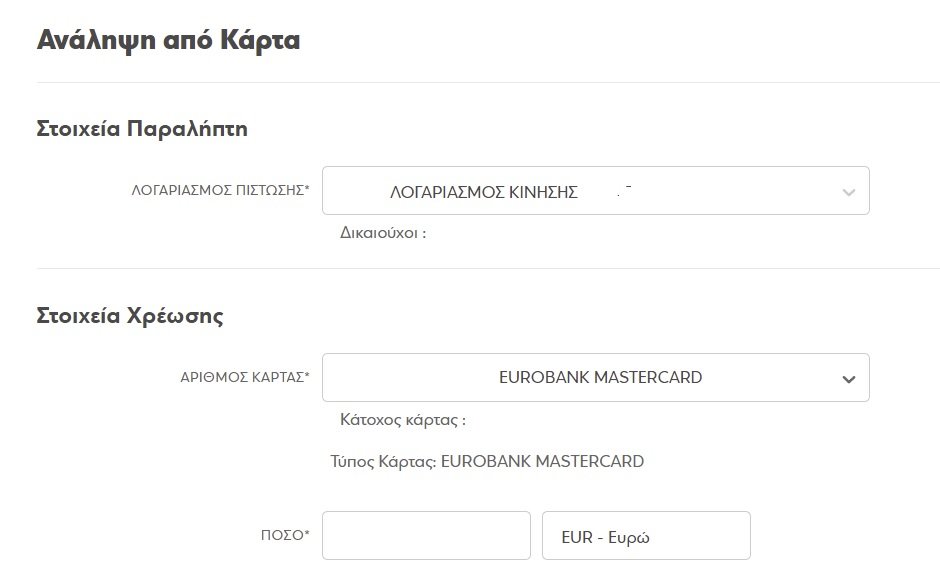This screenshot has height=579, width=940.
Task: Click the Κάτοχος κάρτας cardholder text
Action: [403, 420]
